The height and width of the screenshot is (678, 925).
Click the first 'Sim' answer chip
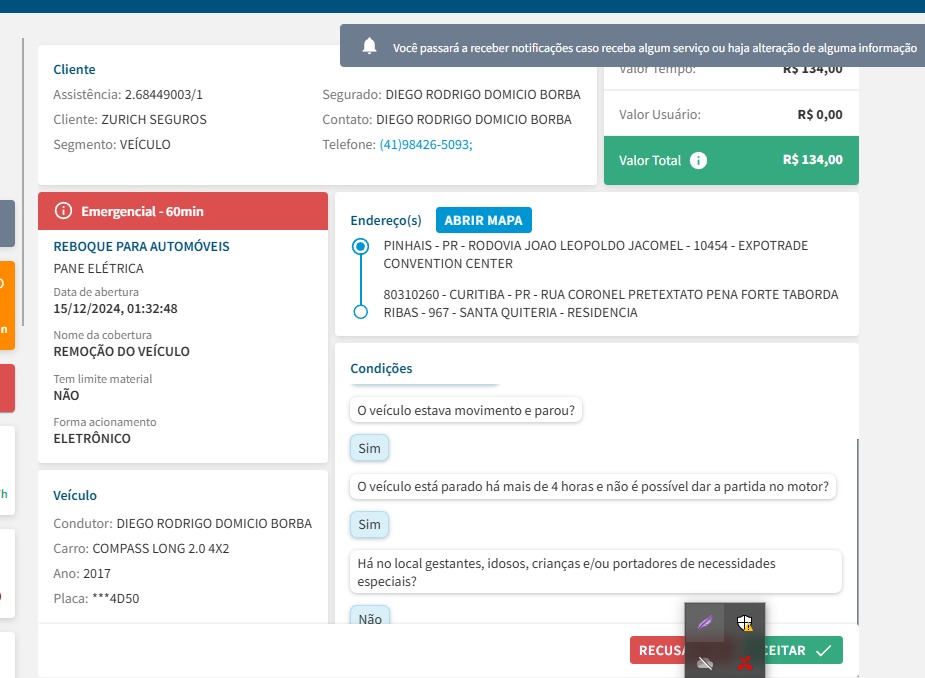click(369, 448)
